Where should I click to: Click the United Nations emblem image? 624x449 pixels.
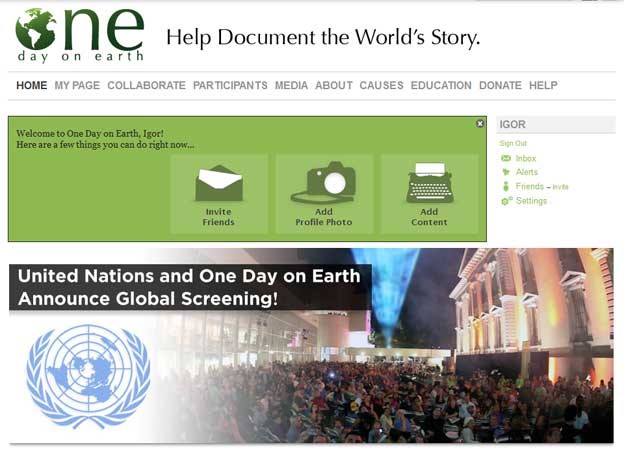[x=88, y=376]
